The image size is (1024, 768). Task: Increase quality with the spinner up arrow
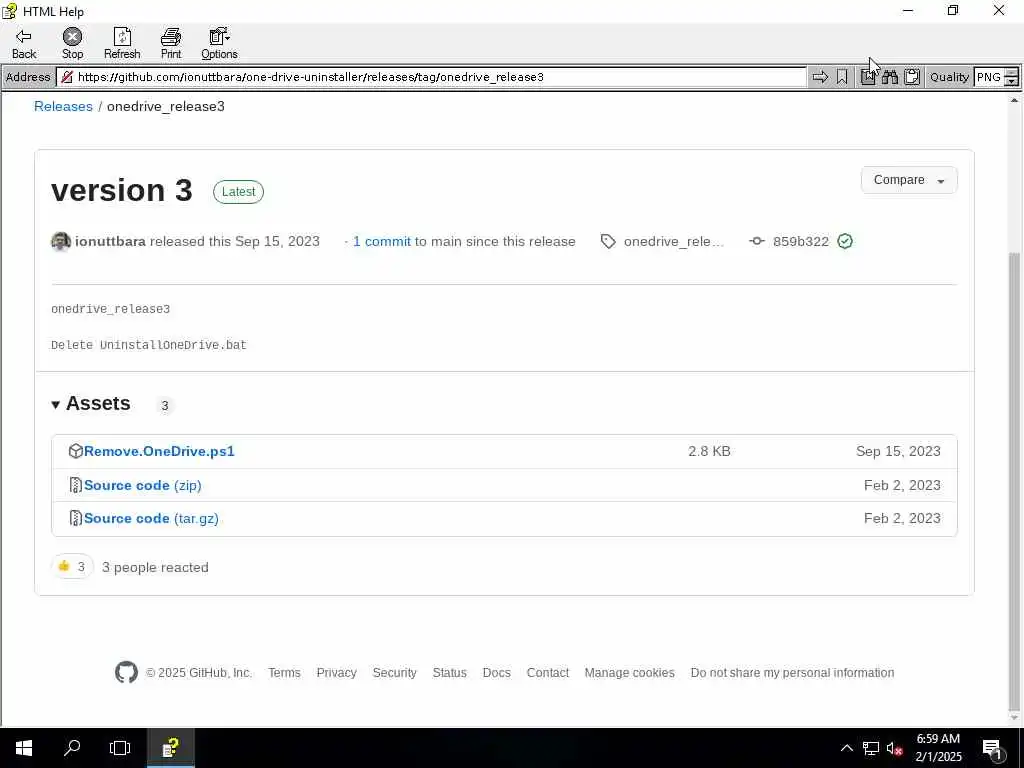1012,72
